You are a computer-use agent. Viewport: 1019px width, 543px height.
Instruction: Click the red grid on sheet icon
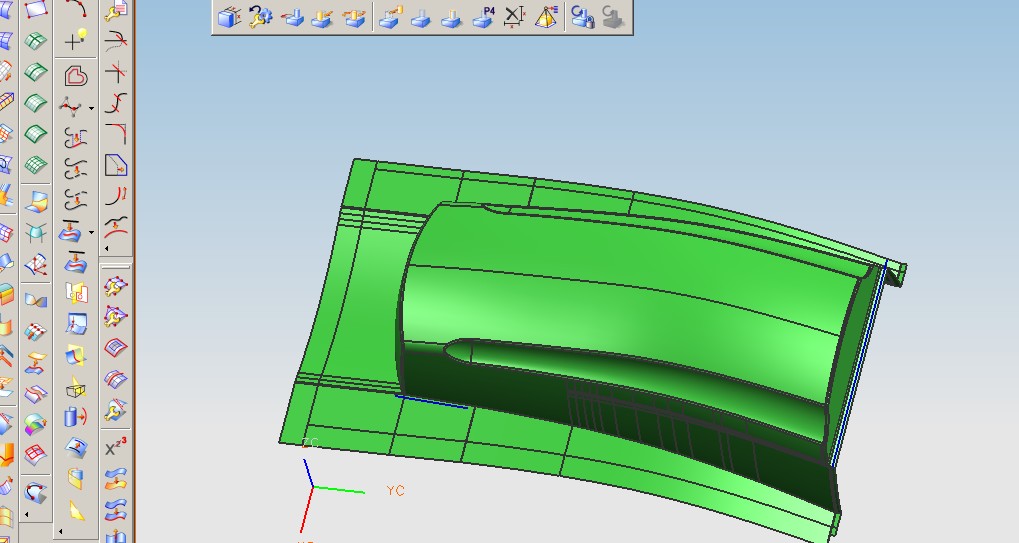tap(36, 453)
